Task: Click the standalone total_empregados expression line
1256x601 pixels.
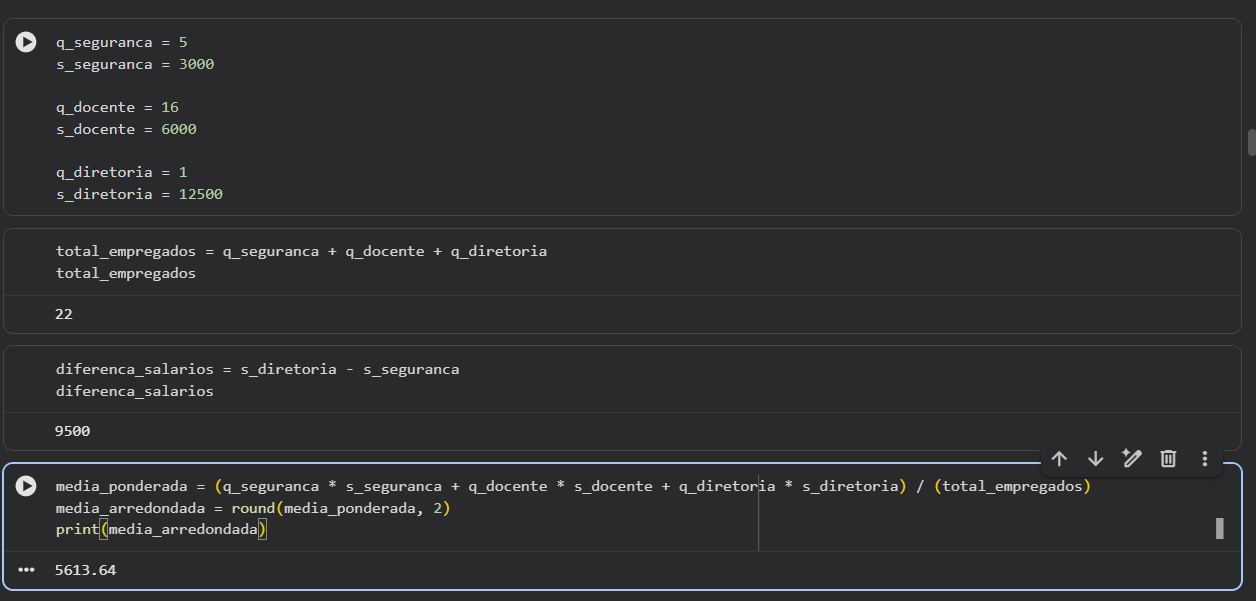Action: coord(126,273)
